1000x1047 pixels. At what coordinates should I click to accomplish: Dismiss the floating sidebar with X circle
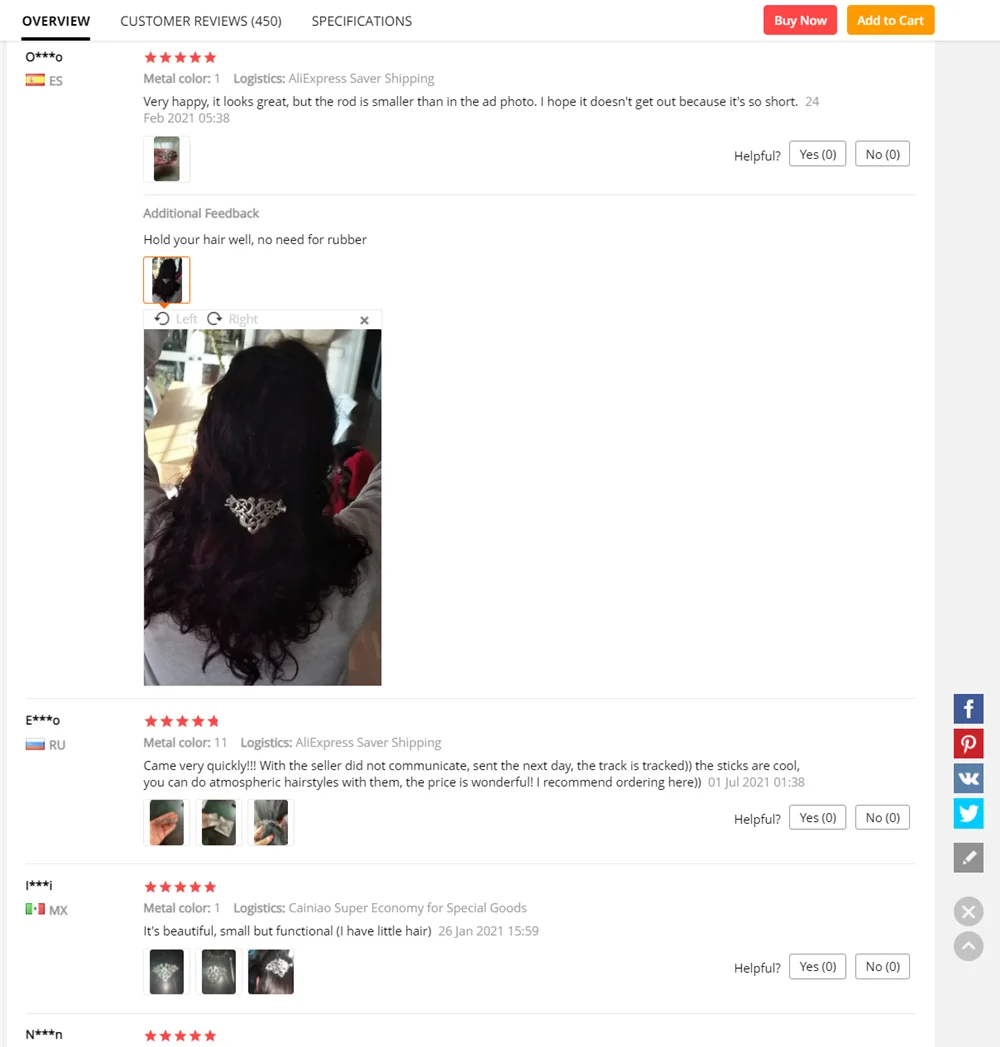pos(968,911)
